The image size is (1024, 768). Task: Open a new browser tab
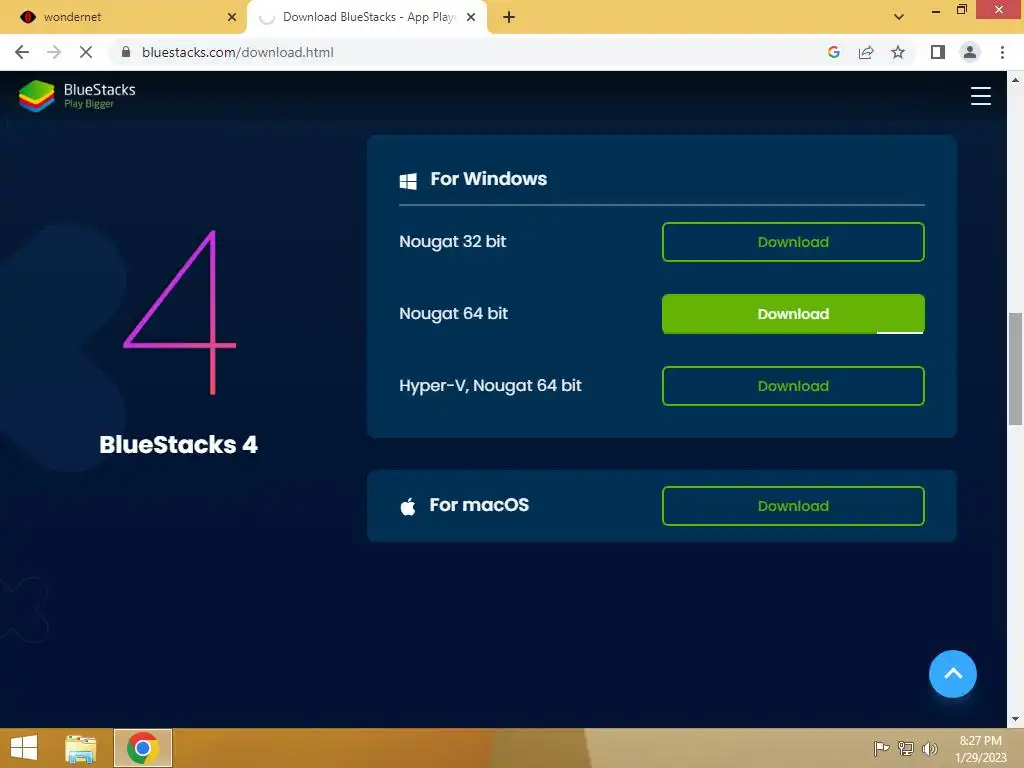tap(509, 17)
